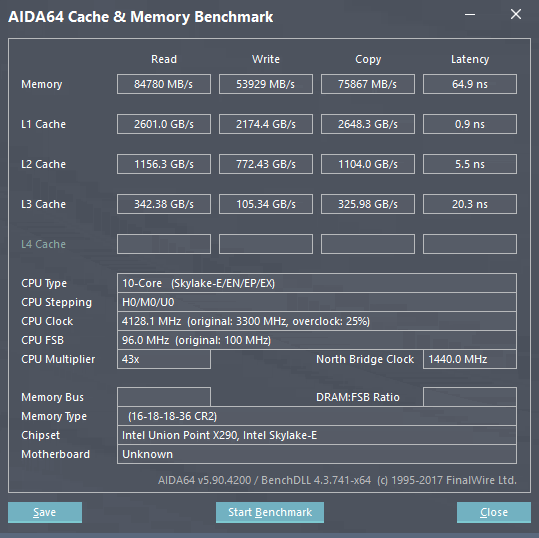Click the Save button

pos(45,512)
